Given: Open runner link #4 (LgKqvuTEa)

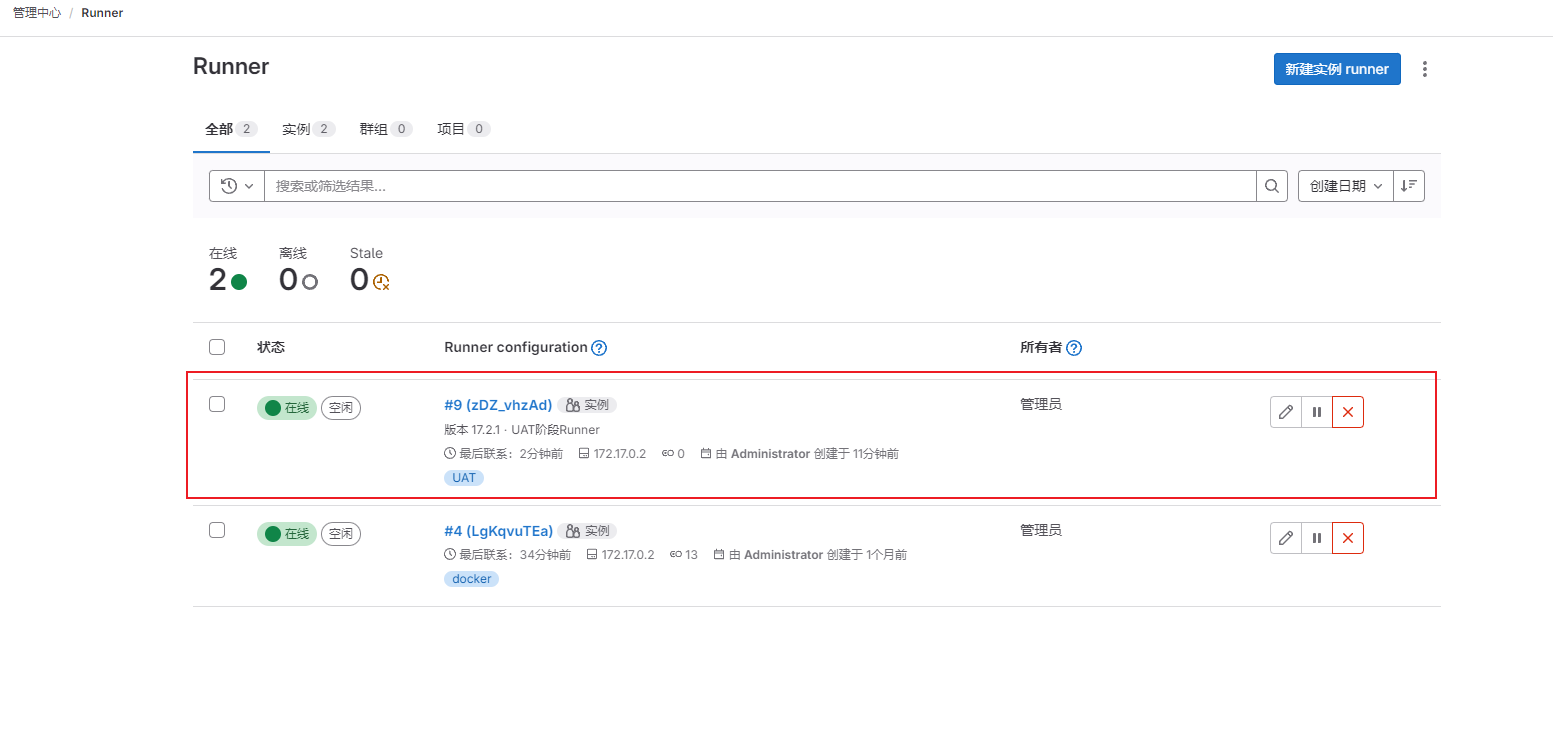Looking at the screenshot, I should click(498, 531).
